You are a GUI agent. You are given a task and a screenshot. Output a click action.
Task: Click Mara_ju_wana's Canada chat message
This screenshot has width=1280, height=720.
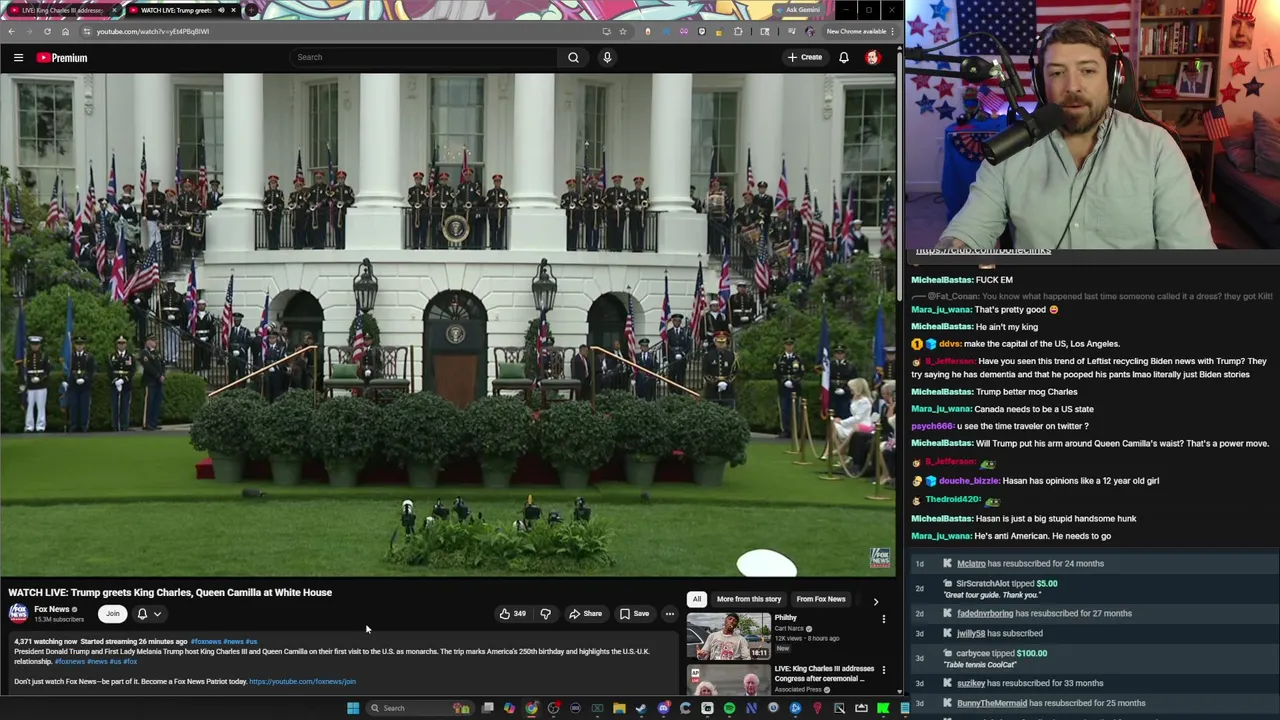point(1002,409)
